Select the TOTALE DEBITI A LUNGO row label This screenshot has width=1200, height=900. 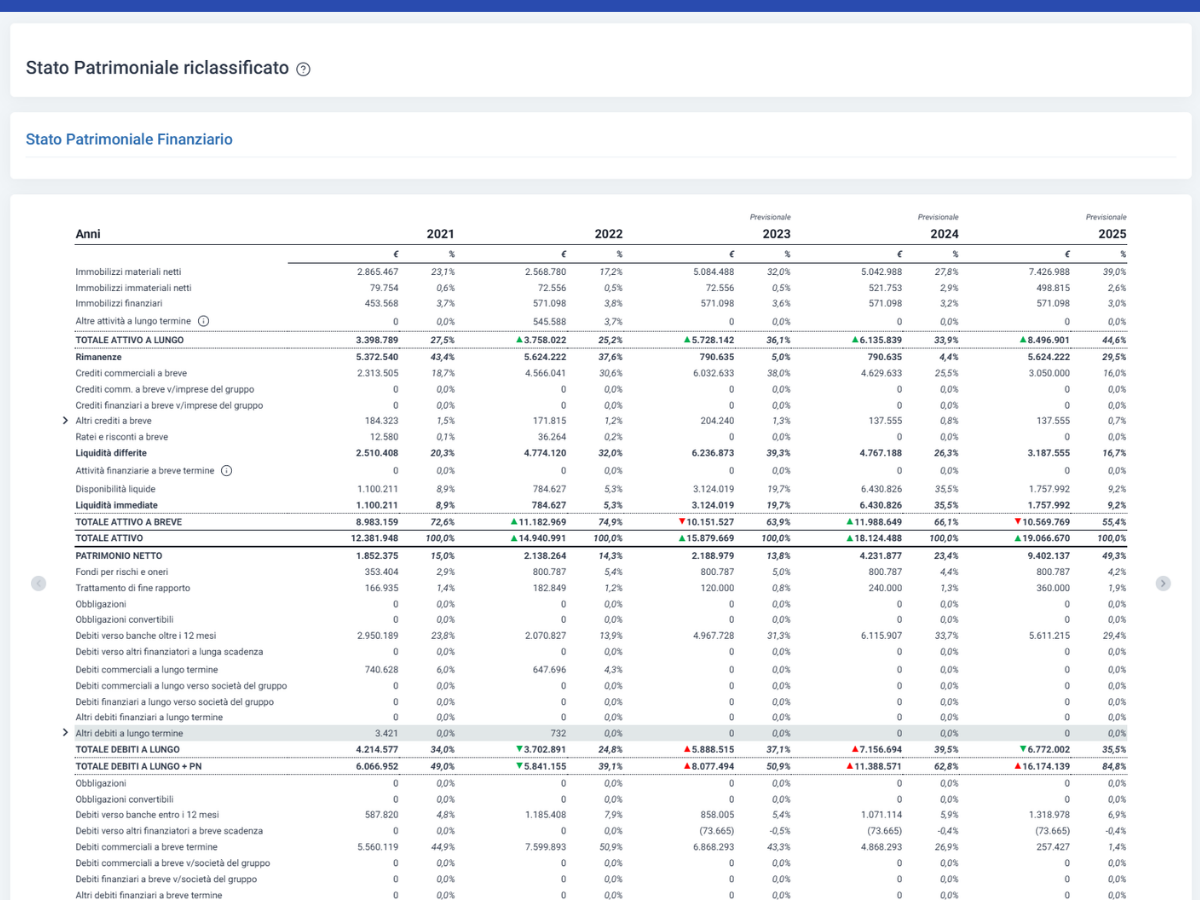pyautogui.click(x=128, y=749)
